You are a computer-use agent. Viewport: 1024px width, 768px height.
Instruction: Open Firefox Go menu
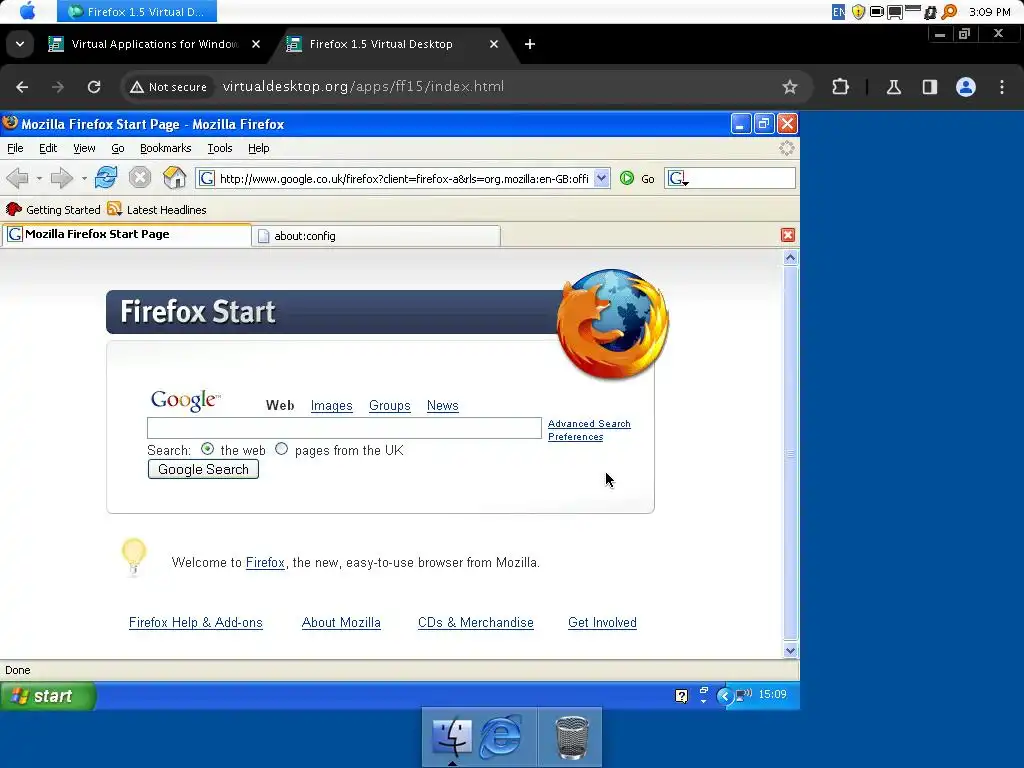point(118,148)
